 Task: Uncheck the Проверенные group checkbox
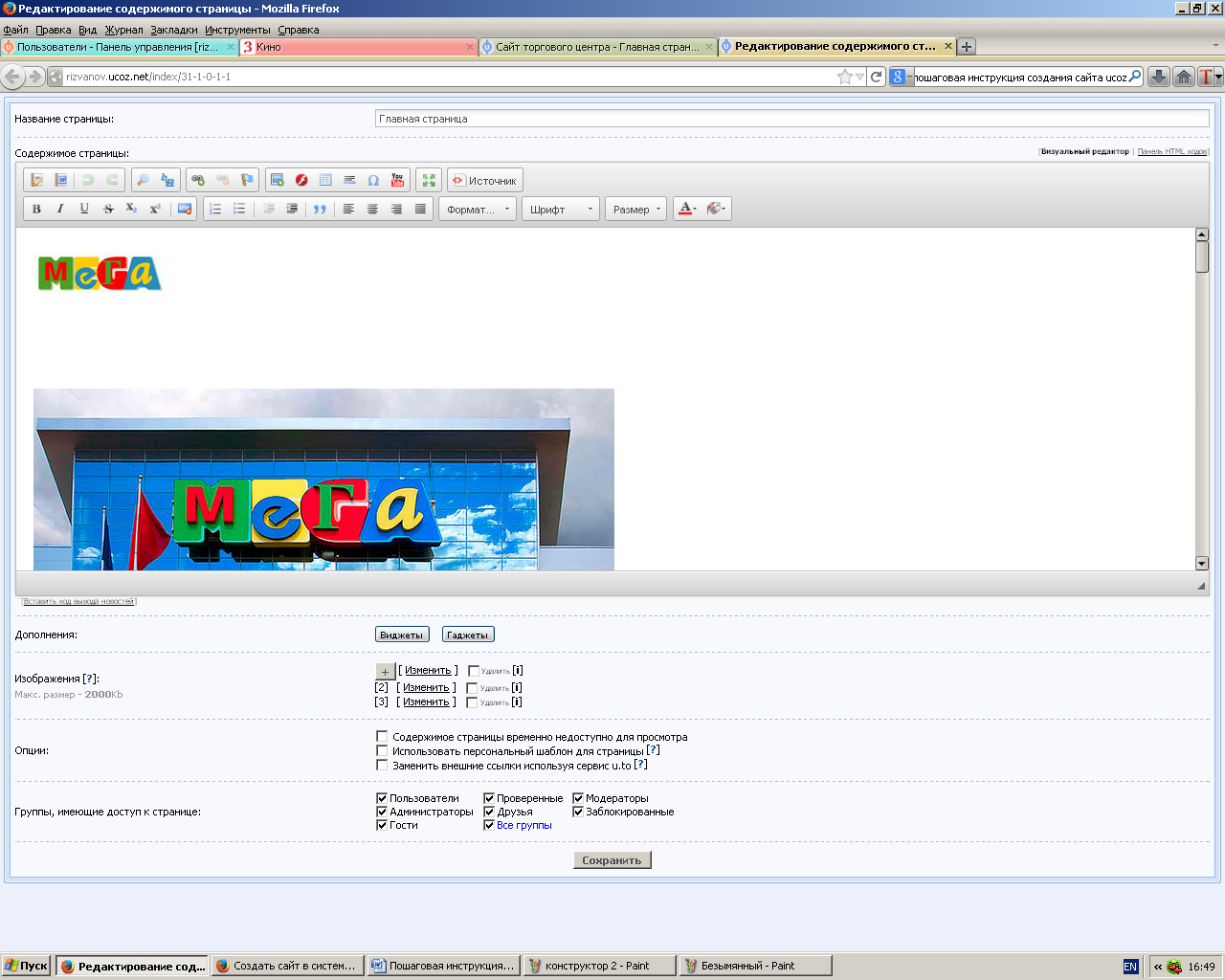click(489, 798)
